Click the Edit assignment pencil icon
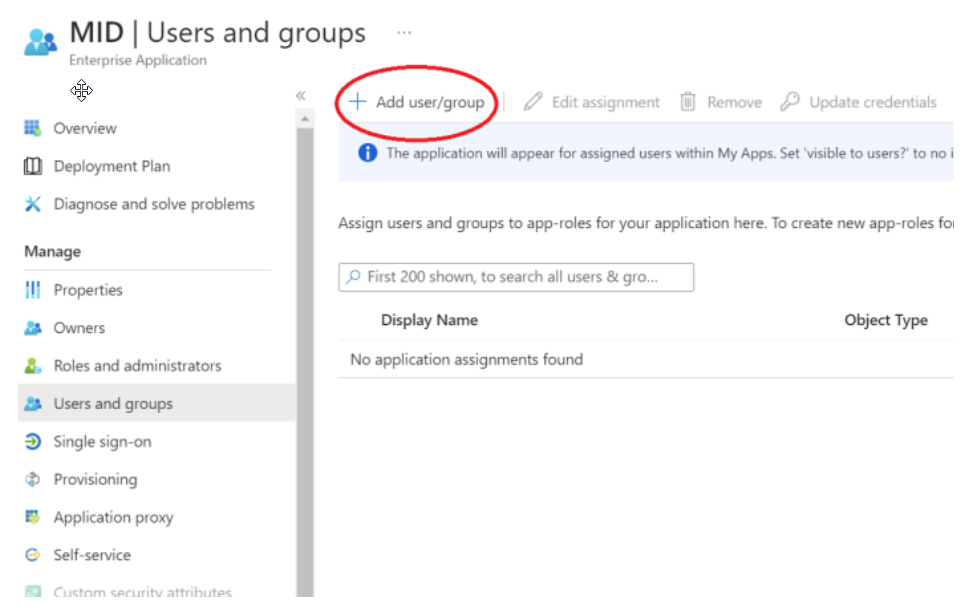The height and width of the screenshot is (612, 965). click(x=533, y=102)
